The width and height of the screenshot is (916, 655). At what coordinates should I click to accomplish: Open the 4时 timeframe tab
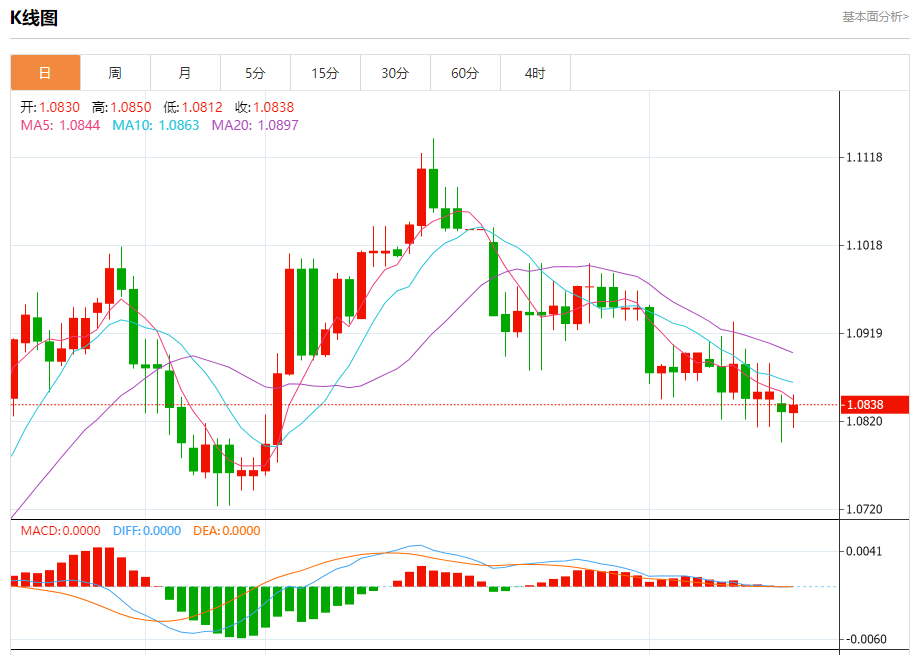click(536, 73)
